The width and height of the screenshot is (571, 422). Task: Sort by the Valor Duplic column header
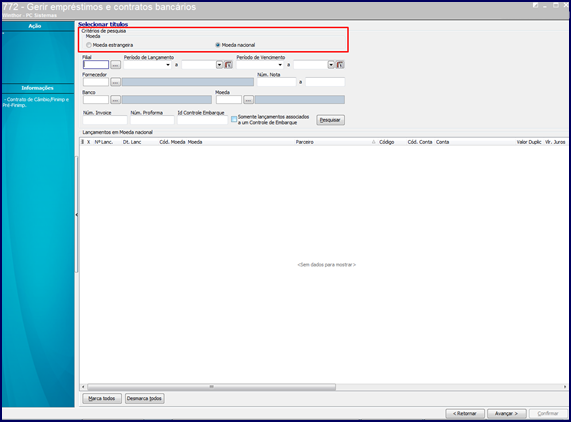pyautogui.click(x=529, y=142)
